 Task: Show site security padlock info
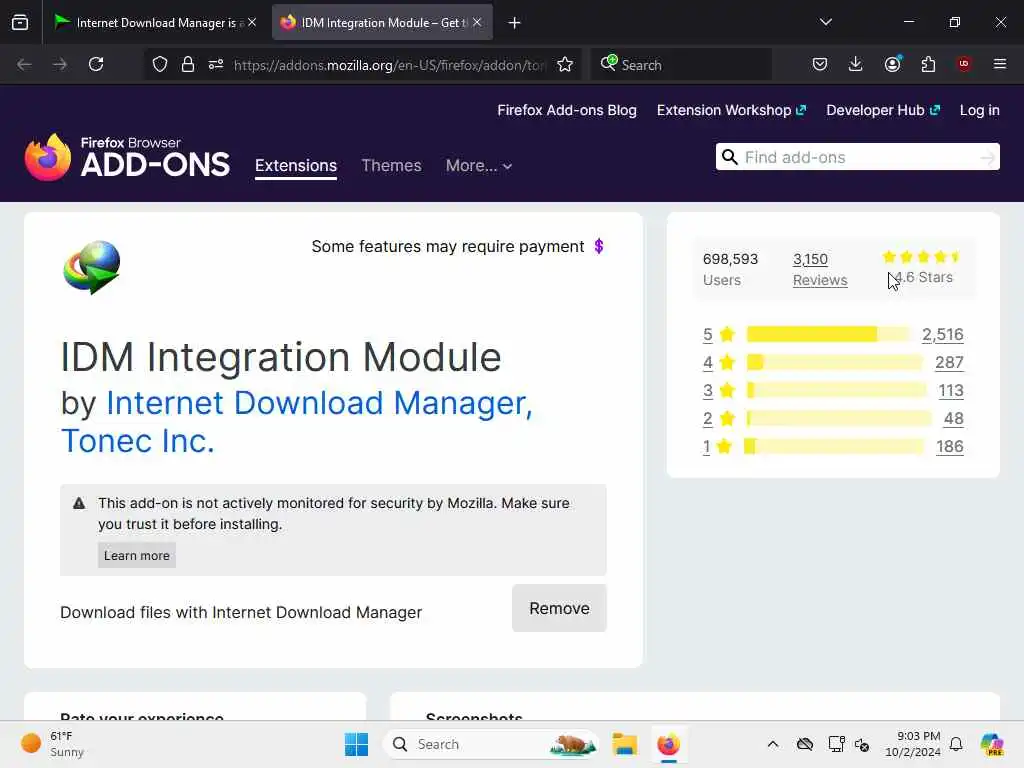(188, 64)
